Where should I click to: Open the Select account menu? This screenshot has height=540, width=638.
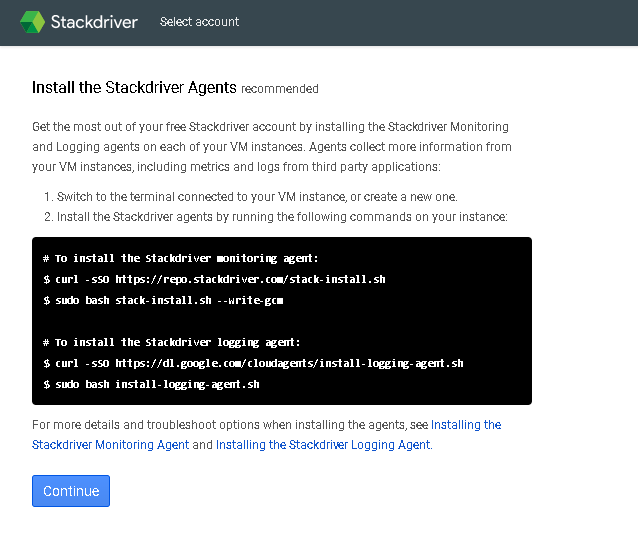[199, 22]
